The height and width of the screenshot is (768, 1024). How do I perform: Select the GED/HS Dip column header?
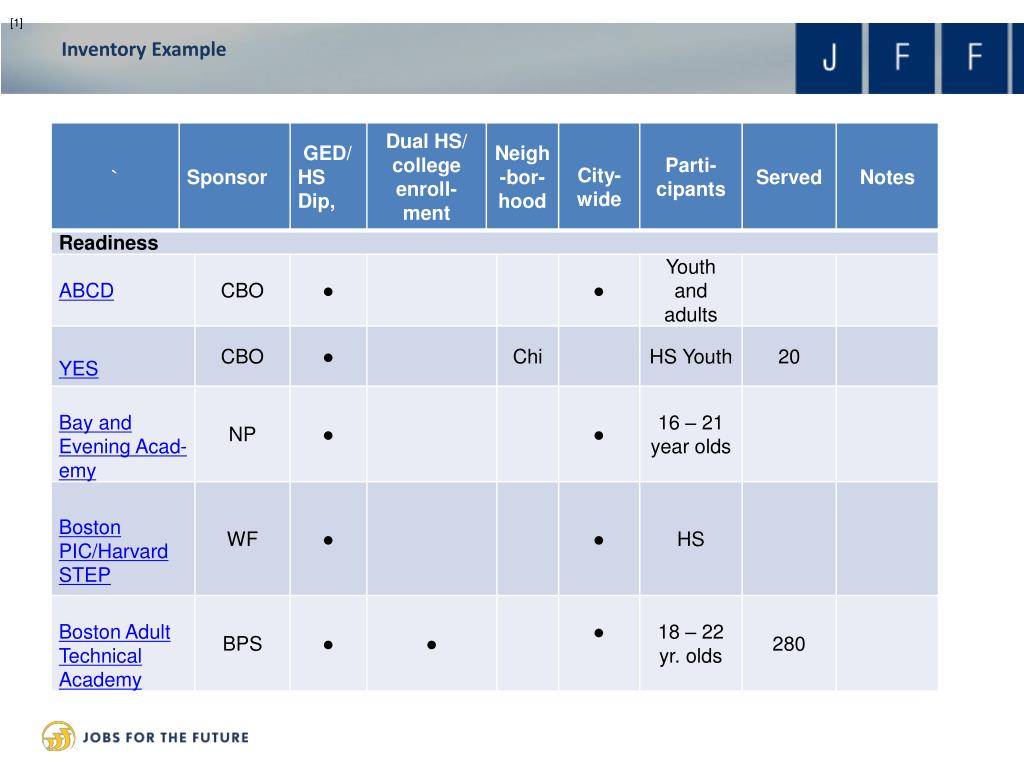click(x=328, y=176)
